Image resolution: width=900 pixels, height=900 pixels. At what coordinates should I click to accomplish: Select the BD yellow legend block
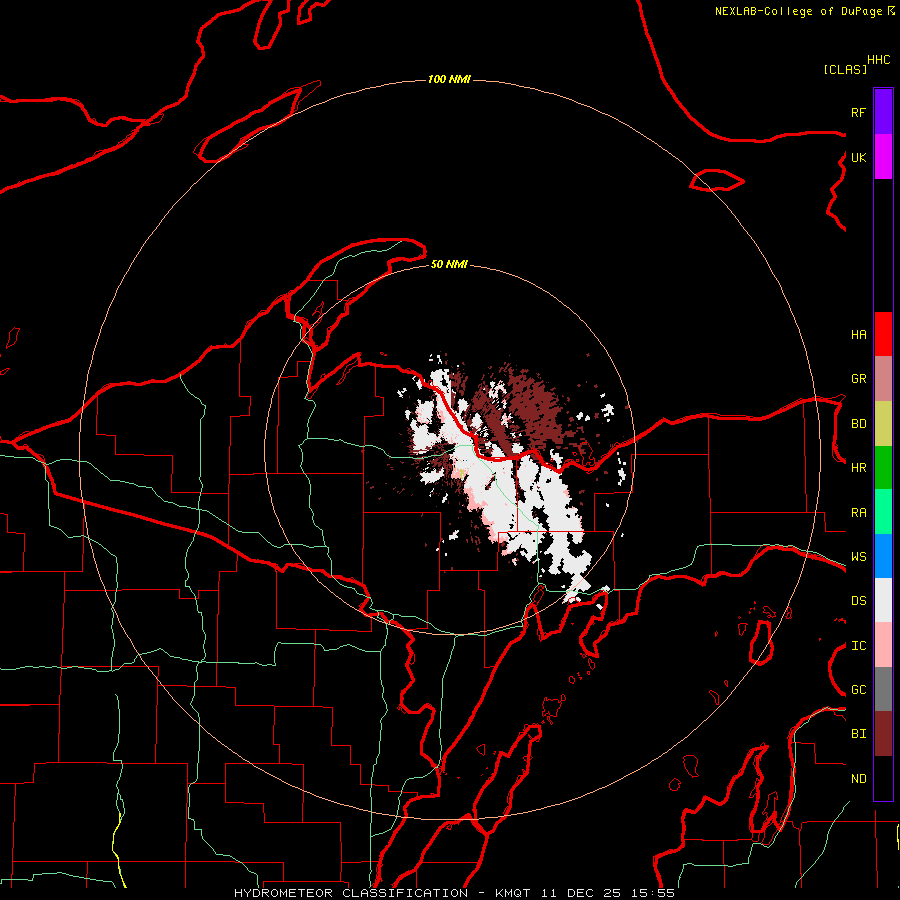[x=883, y=423]
